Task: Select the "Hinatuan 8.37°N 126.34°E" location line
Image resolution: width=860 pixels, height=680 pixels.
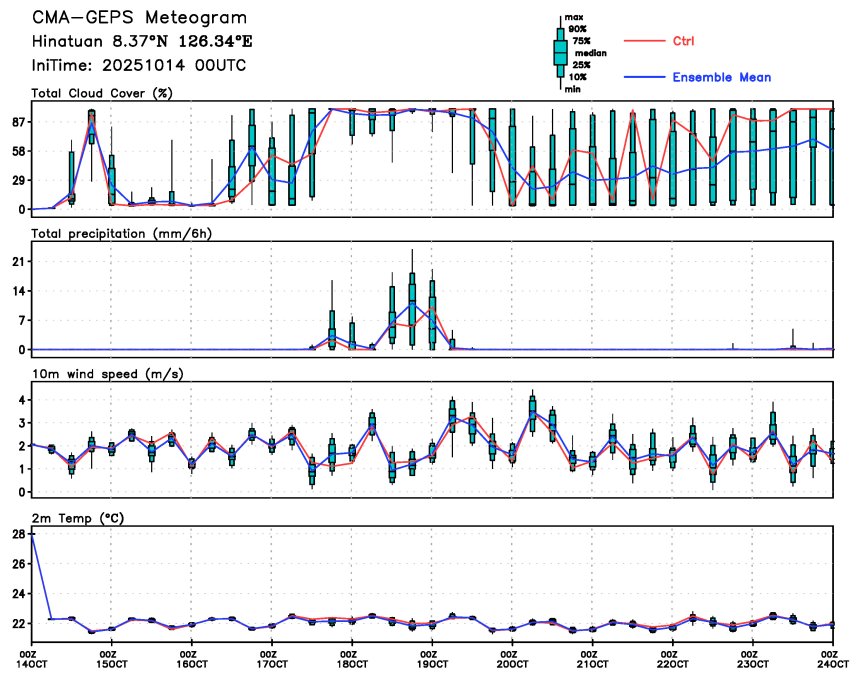Action: (142, 42)
